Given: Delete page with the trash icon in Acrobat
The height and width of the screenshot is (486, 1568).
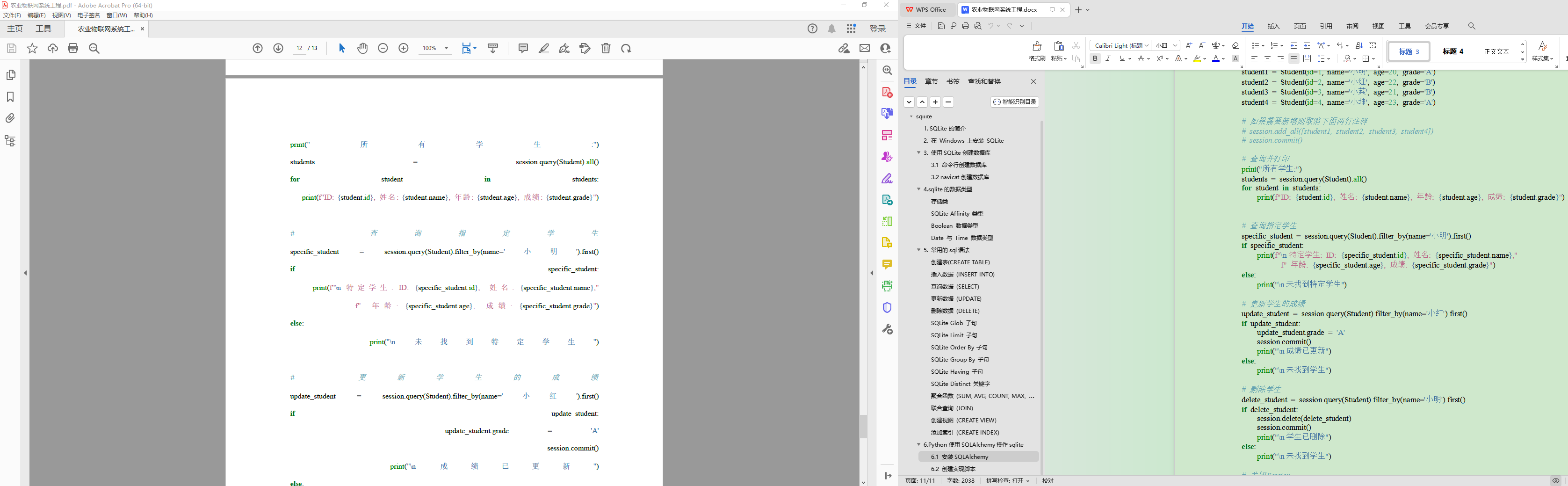Looking at the screenshot, I should pos(606,48).
